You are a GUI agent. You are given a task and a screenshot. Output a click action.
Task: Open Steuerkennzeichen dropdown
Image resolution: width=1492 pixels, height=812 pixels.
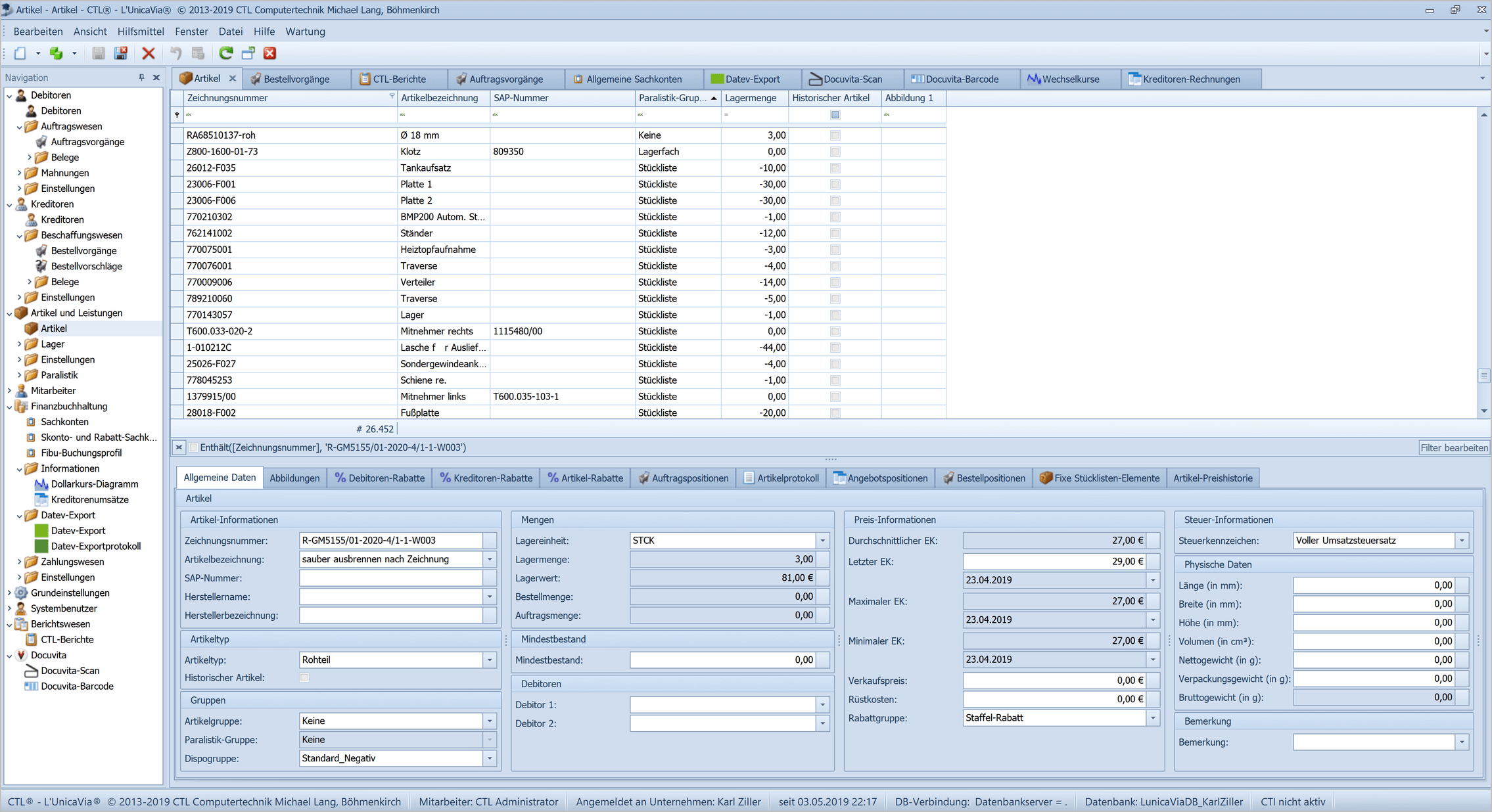coord(1462,541)
